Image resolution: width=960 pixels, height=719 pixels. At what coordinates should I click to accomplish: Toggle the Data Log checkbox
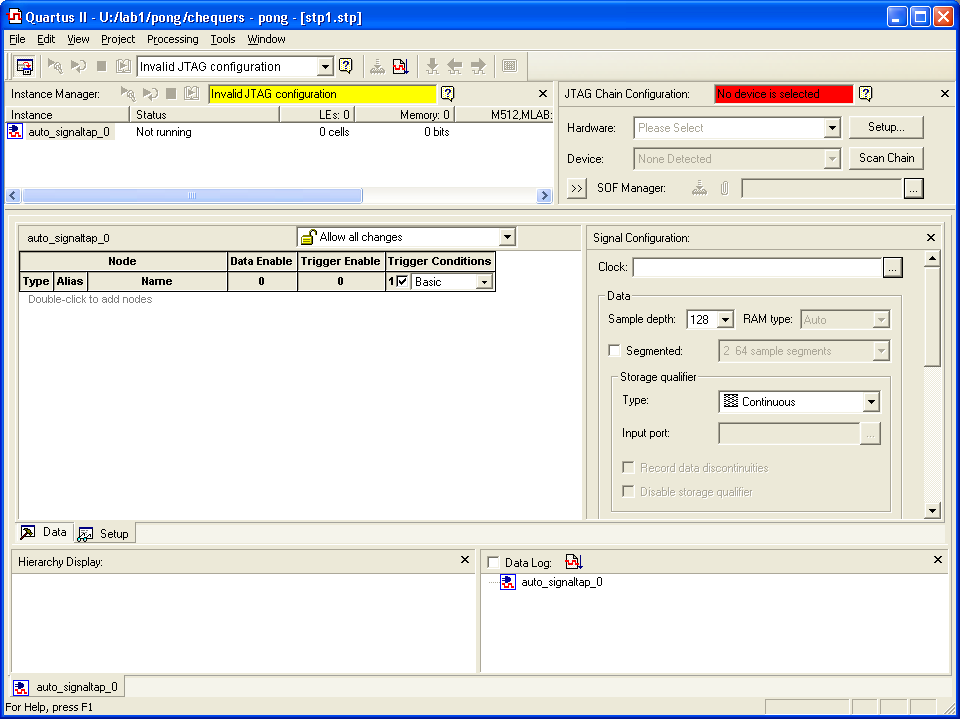click(493, 563)
